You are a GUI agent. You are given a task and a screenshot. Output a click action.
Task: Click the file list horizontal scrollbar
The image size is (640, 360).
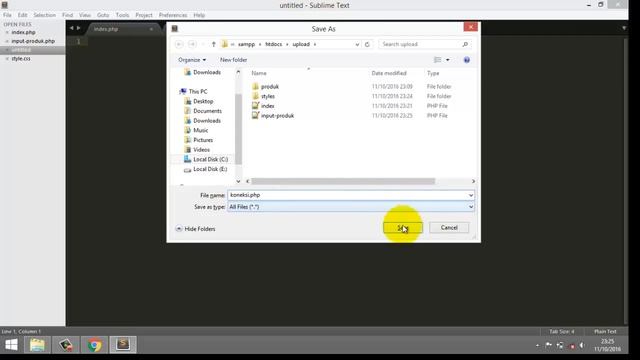click(x=343, y=181)
